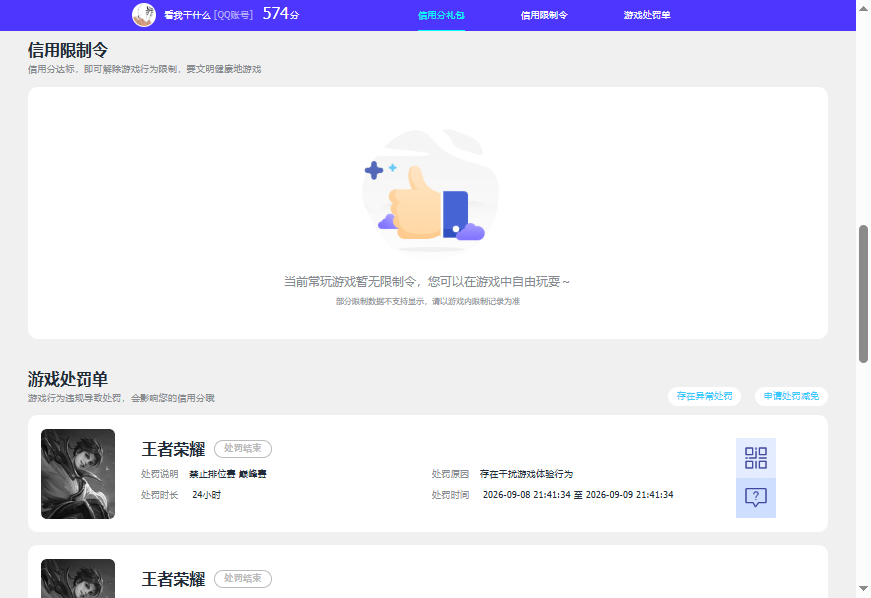Switch to the 信用限制令 tab
This screenshot has height=598, width=871.
pyautogui.click(x=544, y=15)
